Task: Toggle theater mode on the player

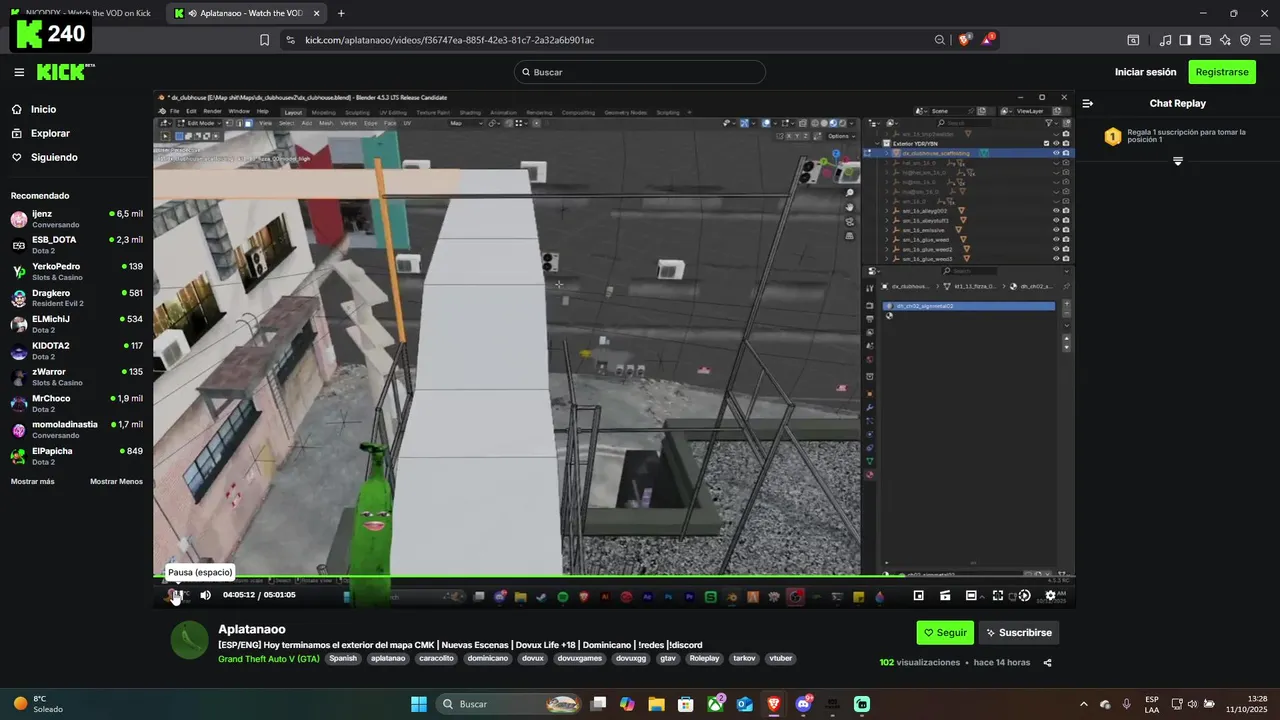Action: pyautogui.click(x=971, y=595)
